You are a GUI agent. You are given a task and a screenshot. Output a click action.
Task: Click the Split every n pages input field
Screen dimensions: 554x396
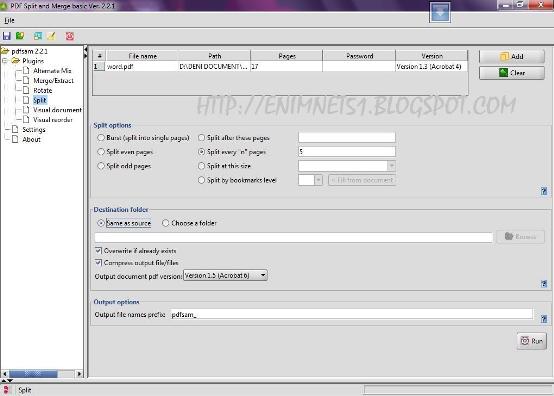pos(347,152)
